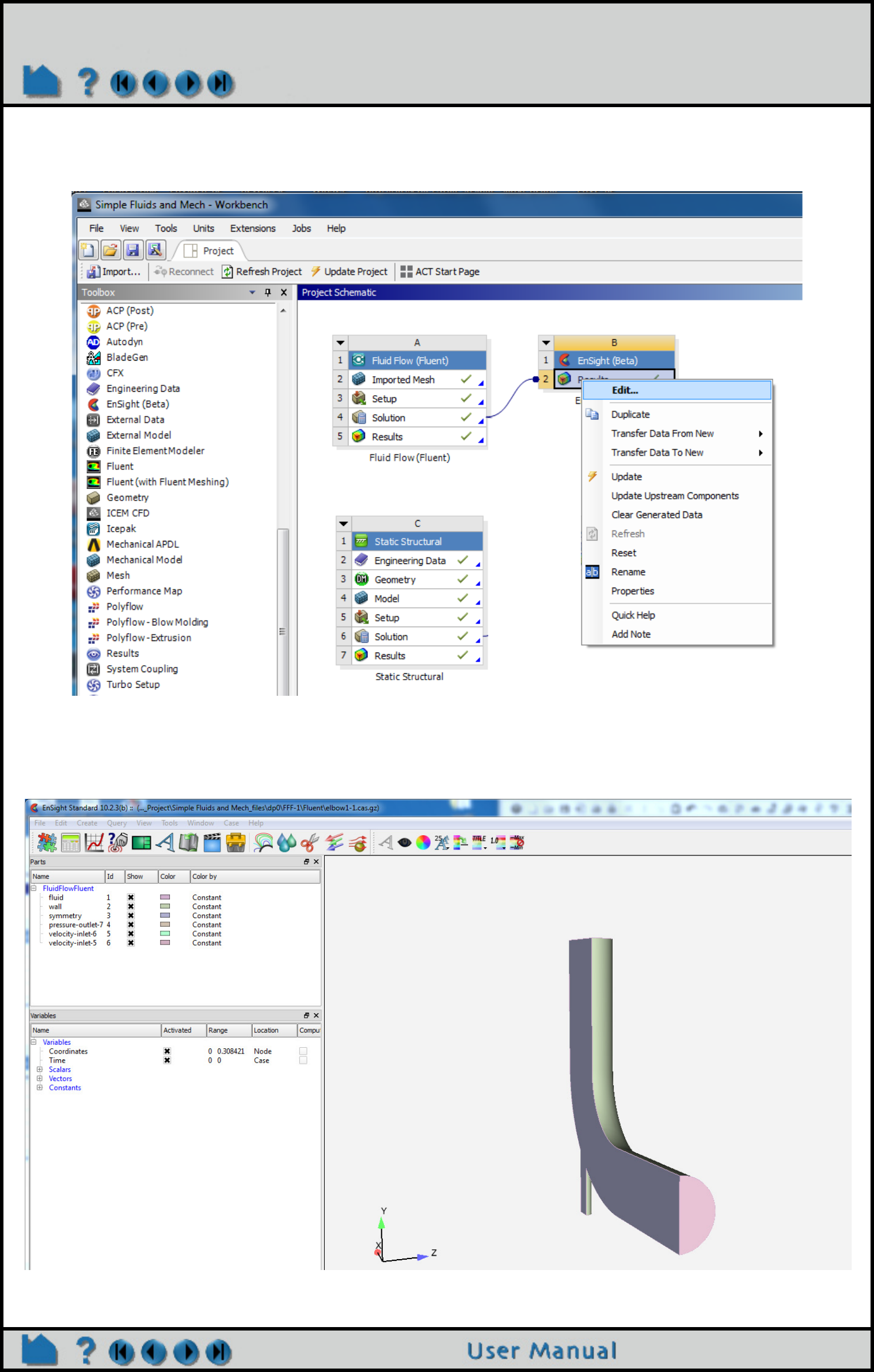The height and width of the screenshot is (1372, 874).
Task: Toggle the Computed checkbox for Coordinates
Action: [303, 1051]
